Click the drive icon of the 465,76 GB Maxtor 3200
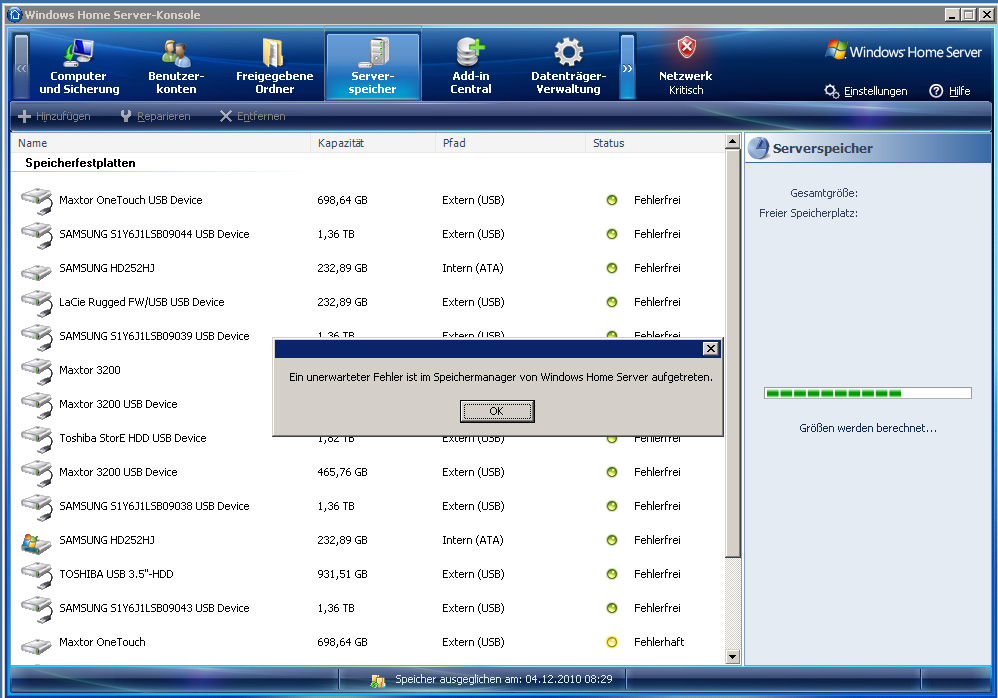The width and height of the screenshot is (998, 698). pos(37,473)
